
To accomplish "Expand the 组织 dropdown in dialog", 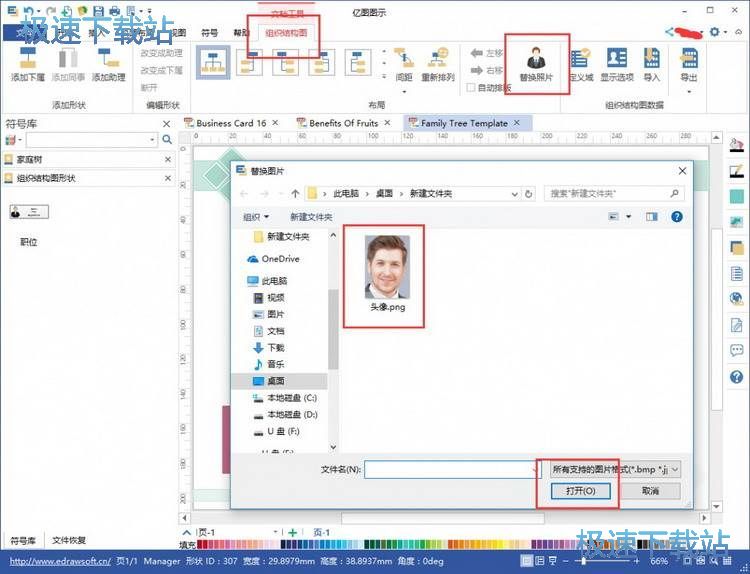I will [x=256, y=217].
